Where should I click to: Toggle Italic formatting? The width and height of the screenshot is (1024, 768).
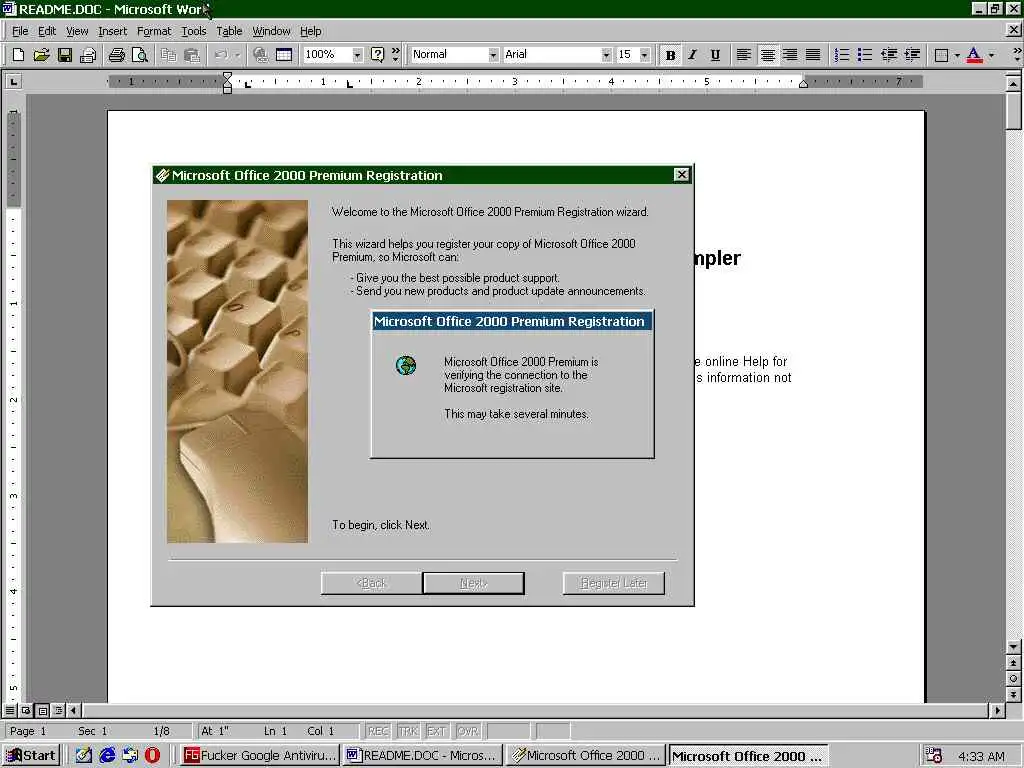(x=692, y=55)
